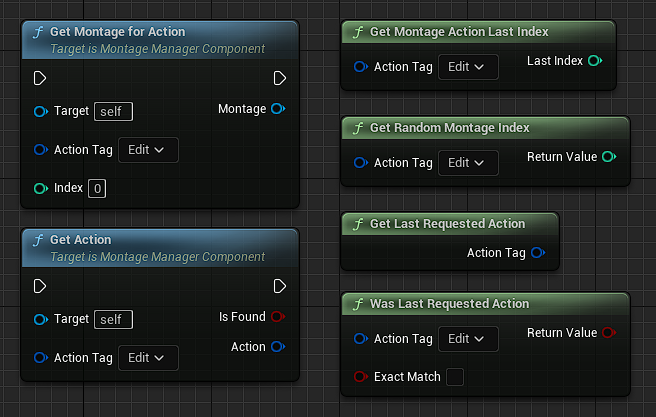Click the Index input pin
The image size is (656, 417).
(x=40, y=188)
